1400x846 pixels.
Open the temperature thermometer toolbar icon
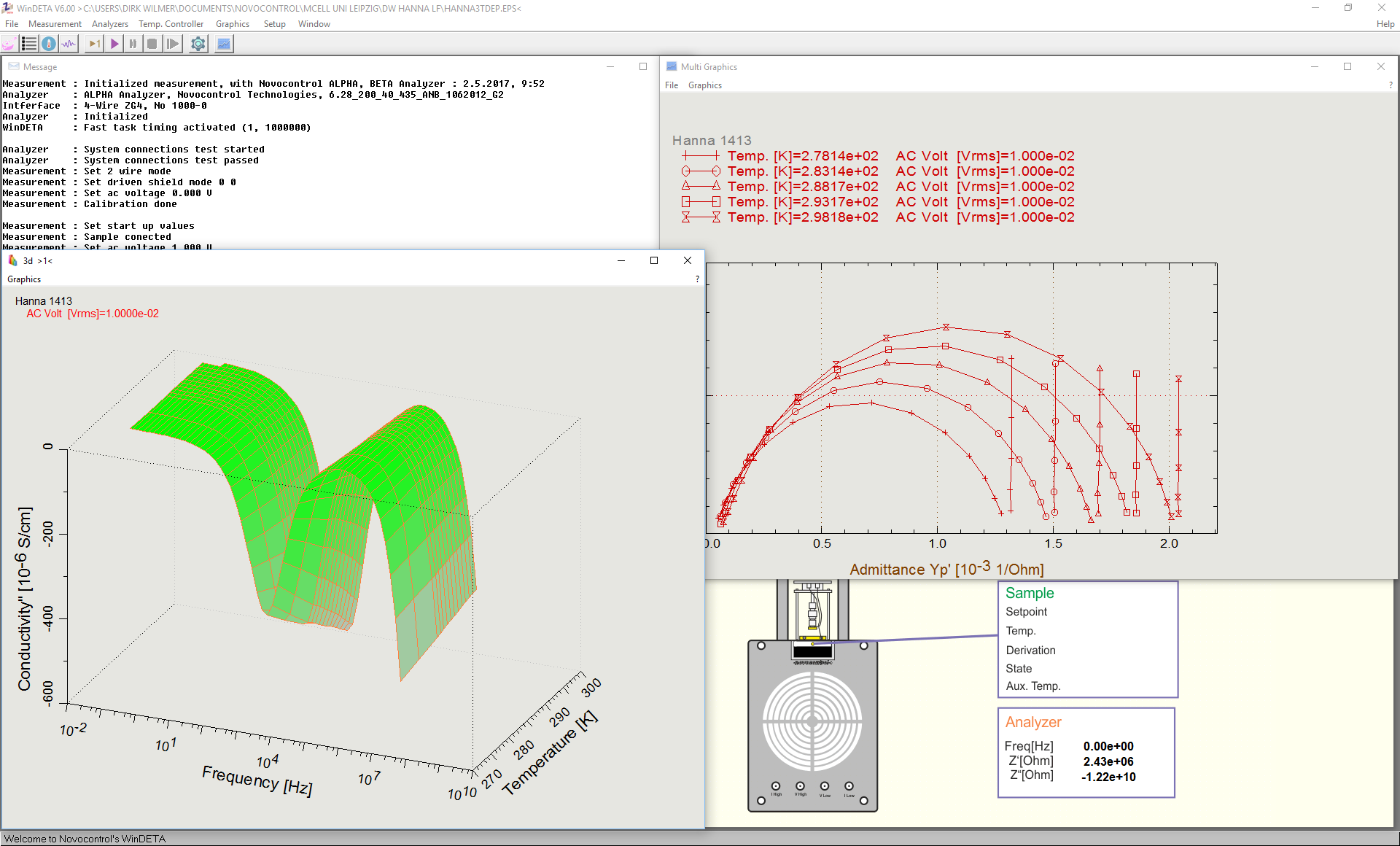click(x=48, y=44)
